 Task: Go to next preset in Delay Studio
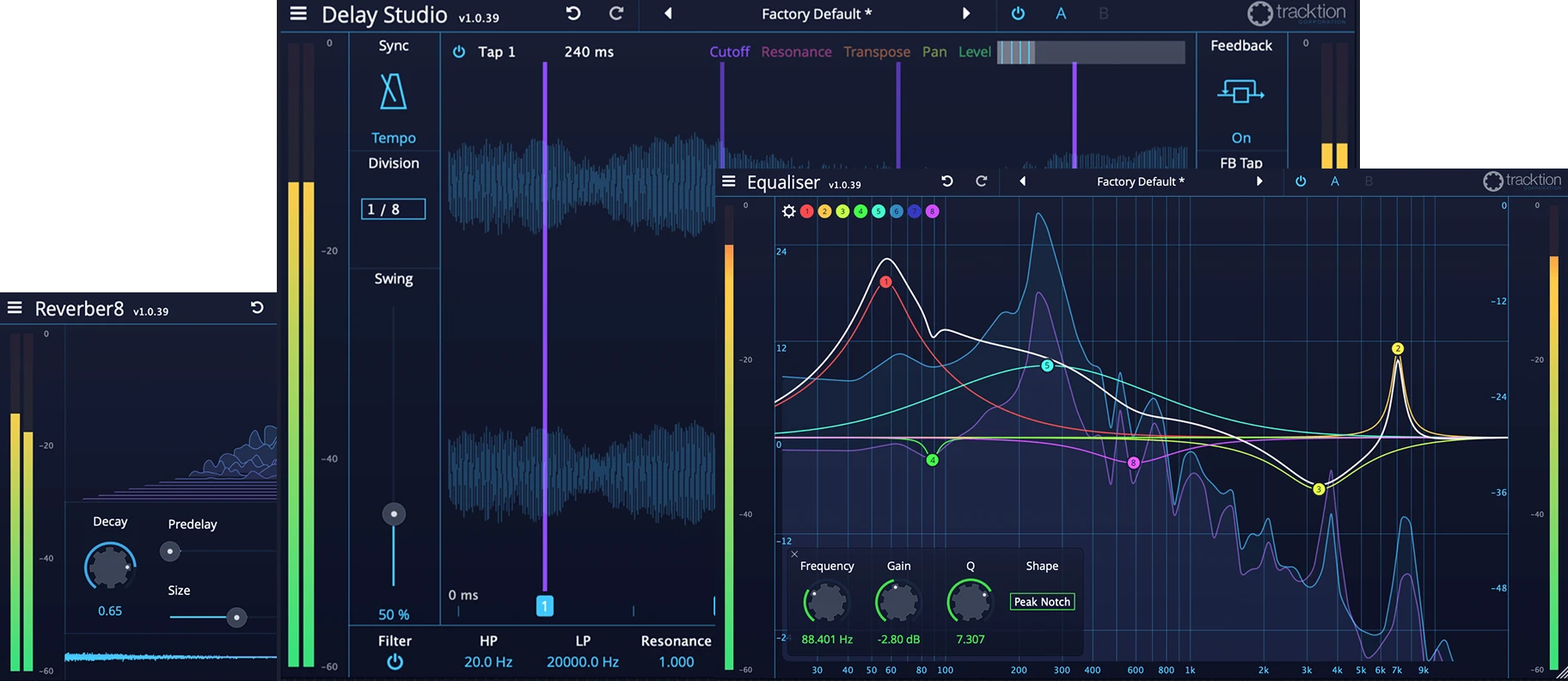pyautogui.click(x=966, y=14)
